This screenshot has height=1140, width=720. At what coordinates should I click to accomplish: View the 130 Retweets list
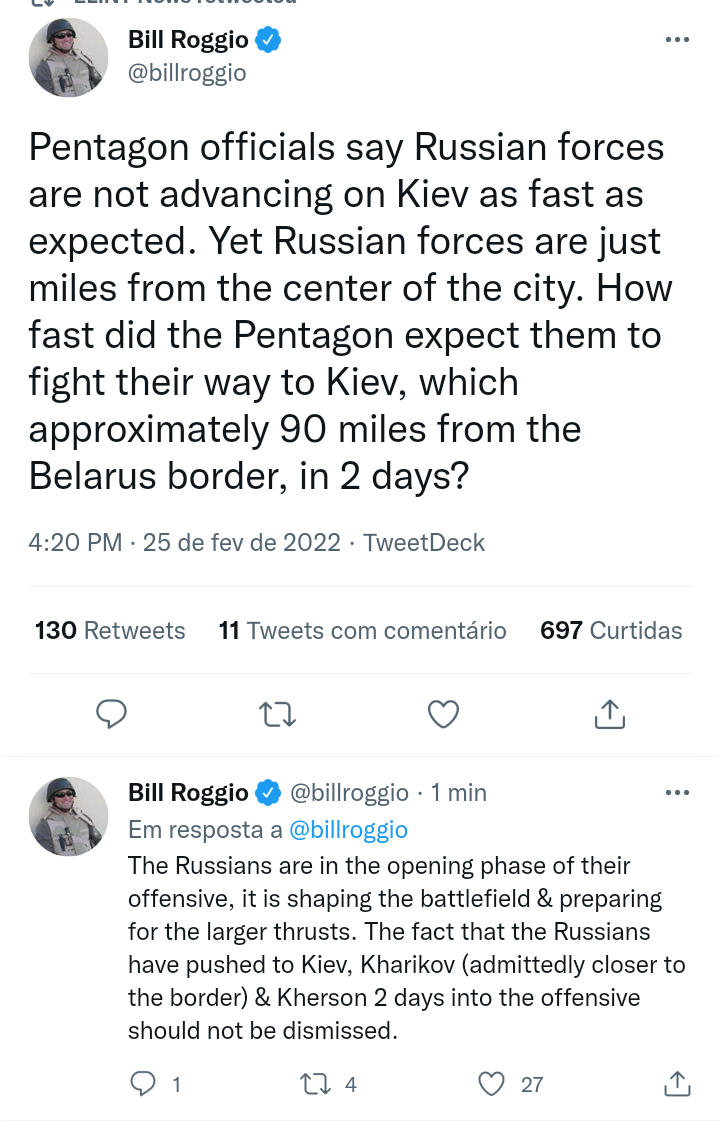[x=110, y=631]
